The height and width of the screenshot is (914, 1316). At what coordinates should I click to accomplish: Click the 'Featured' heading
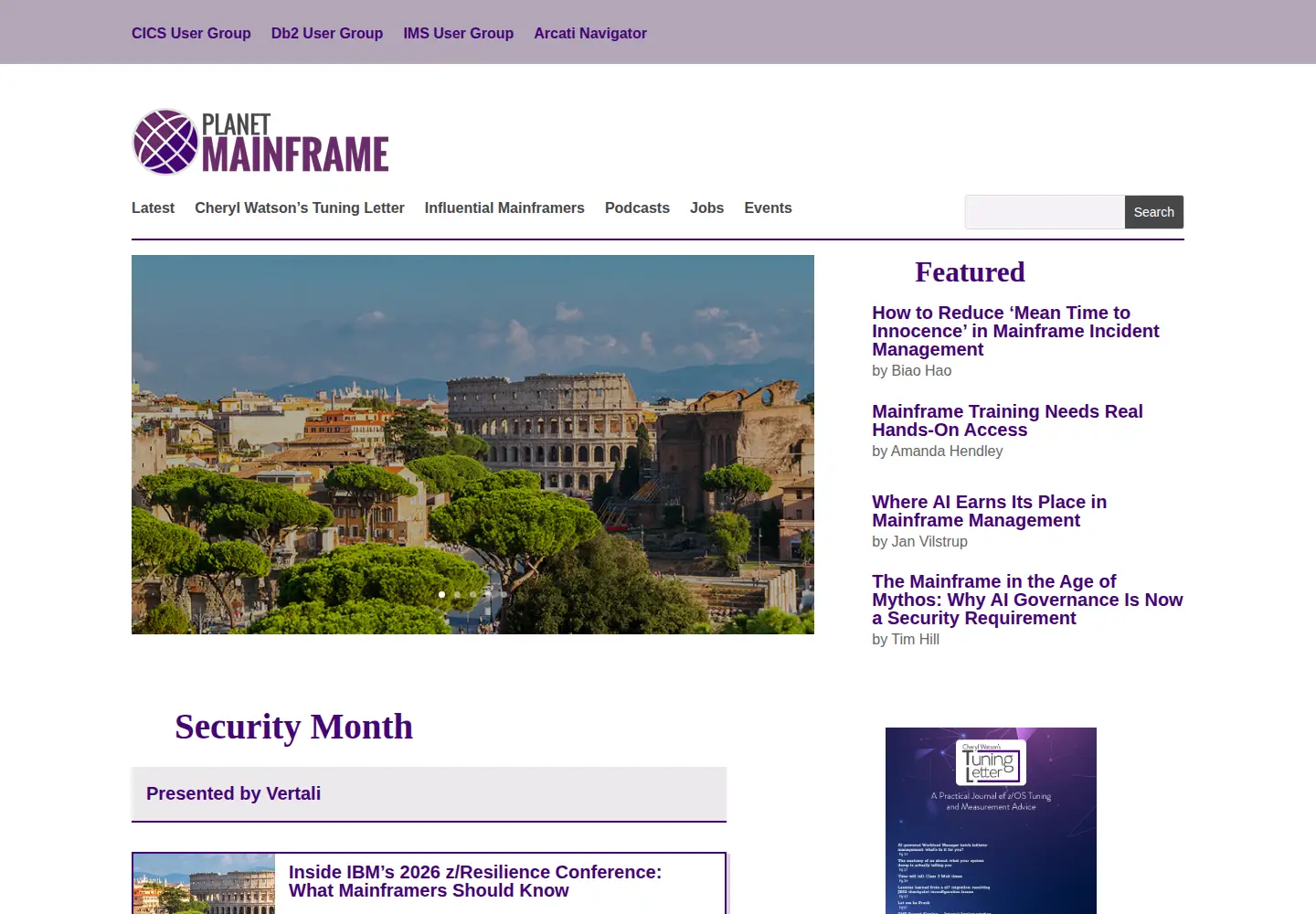click(970, 272)
